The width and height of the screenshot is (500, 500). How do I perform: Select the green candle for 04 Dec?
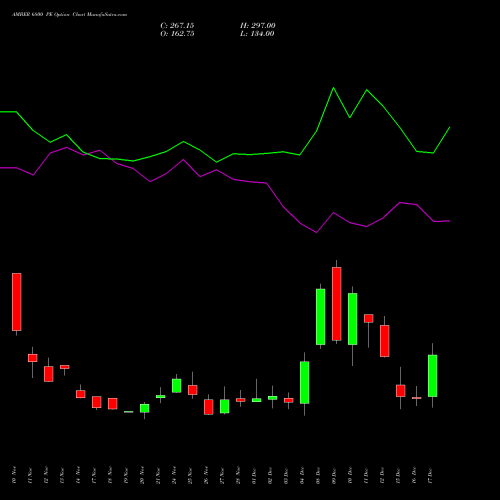tap(305, 383)
